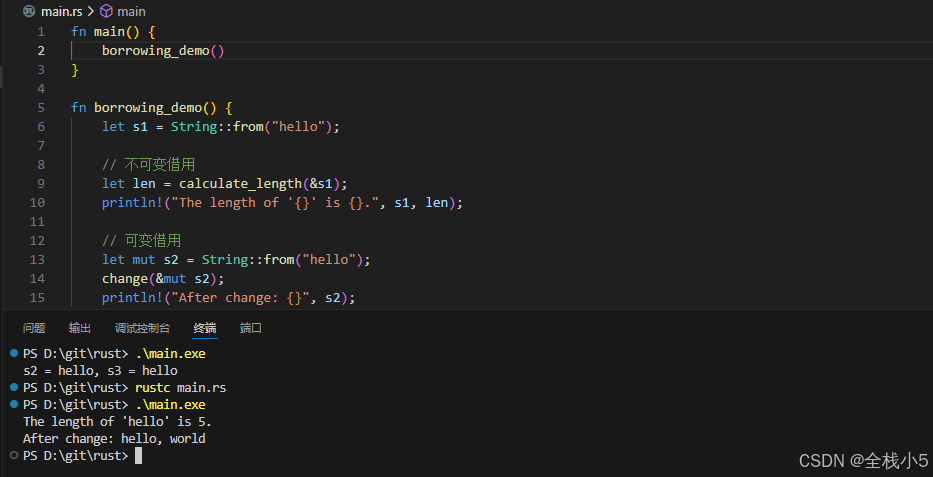The height and width of the screenshot is (477, 933).
Task: Click 'let mut s2' line in the editor
Action: click(x=236, y=260)
